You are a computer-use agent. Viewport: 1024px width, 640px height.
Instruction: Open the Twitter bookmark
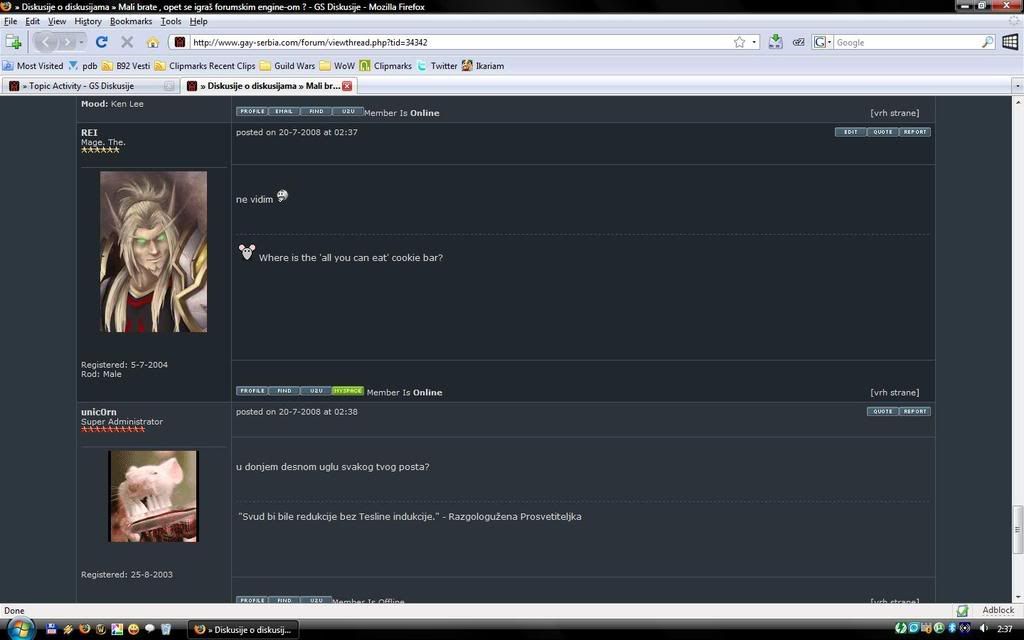[437, 66]
